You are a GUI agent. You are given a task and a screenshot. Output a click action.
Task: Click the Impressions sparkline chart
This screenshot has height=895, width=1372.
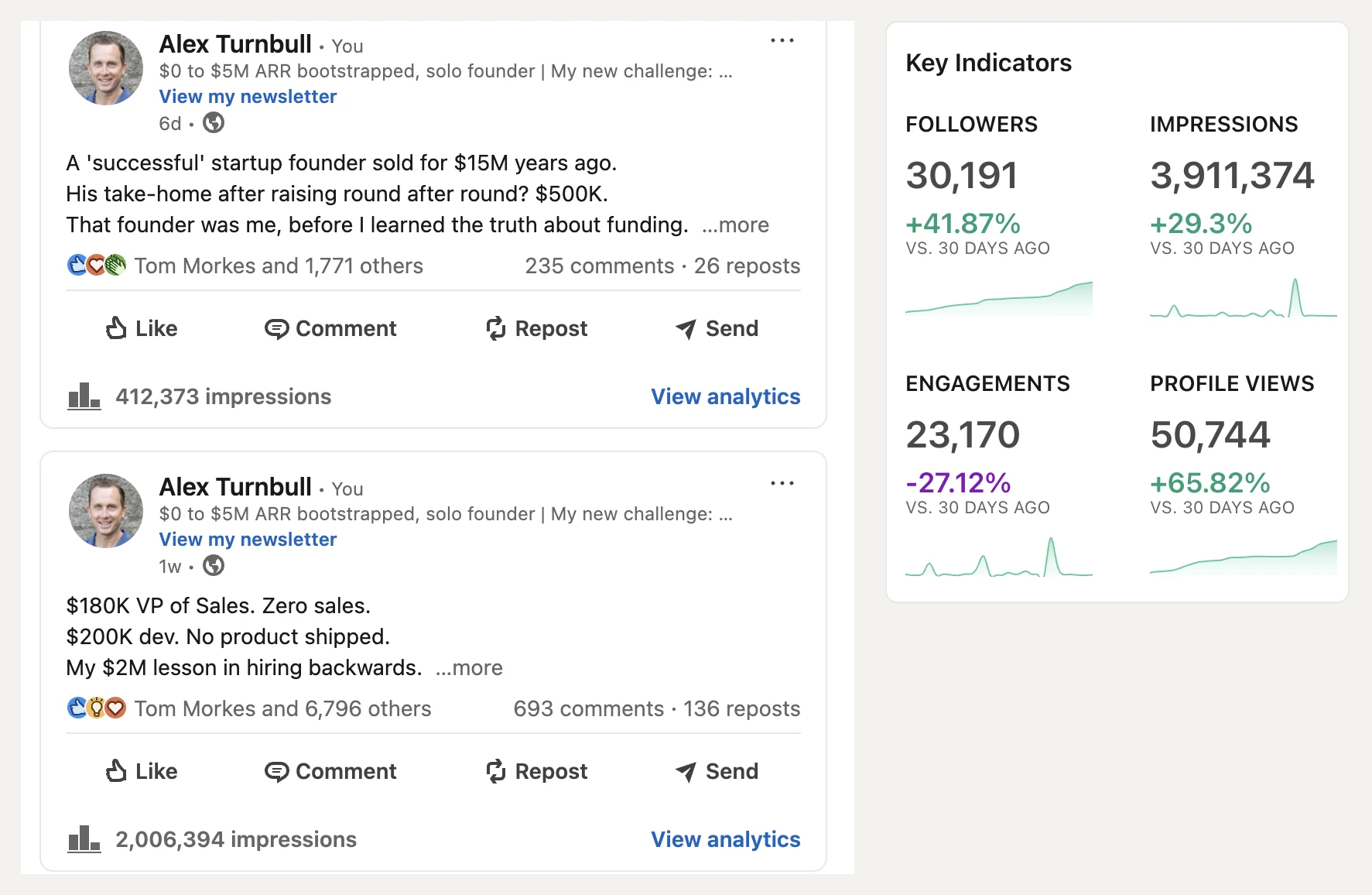[1244, 298]
